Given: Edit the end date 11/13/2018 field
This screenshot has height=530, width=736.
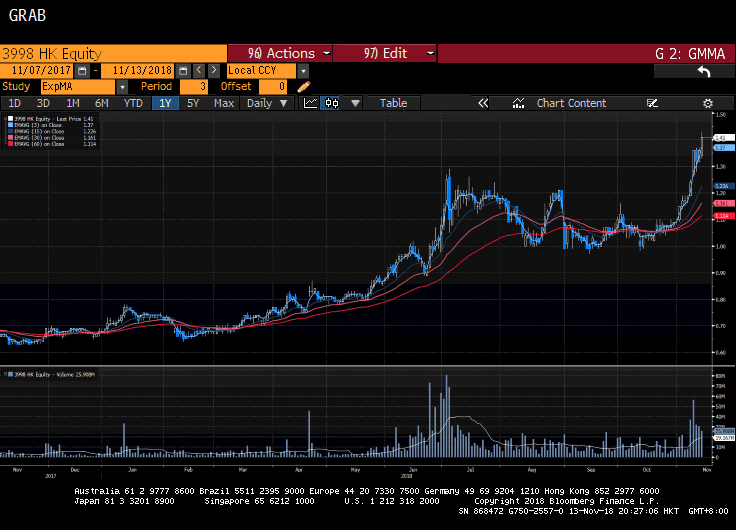Looking at the screenshot, I should click(x=138, y=70).
